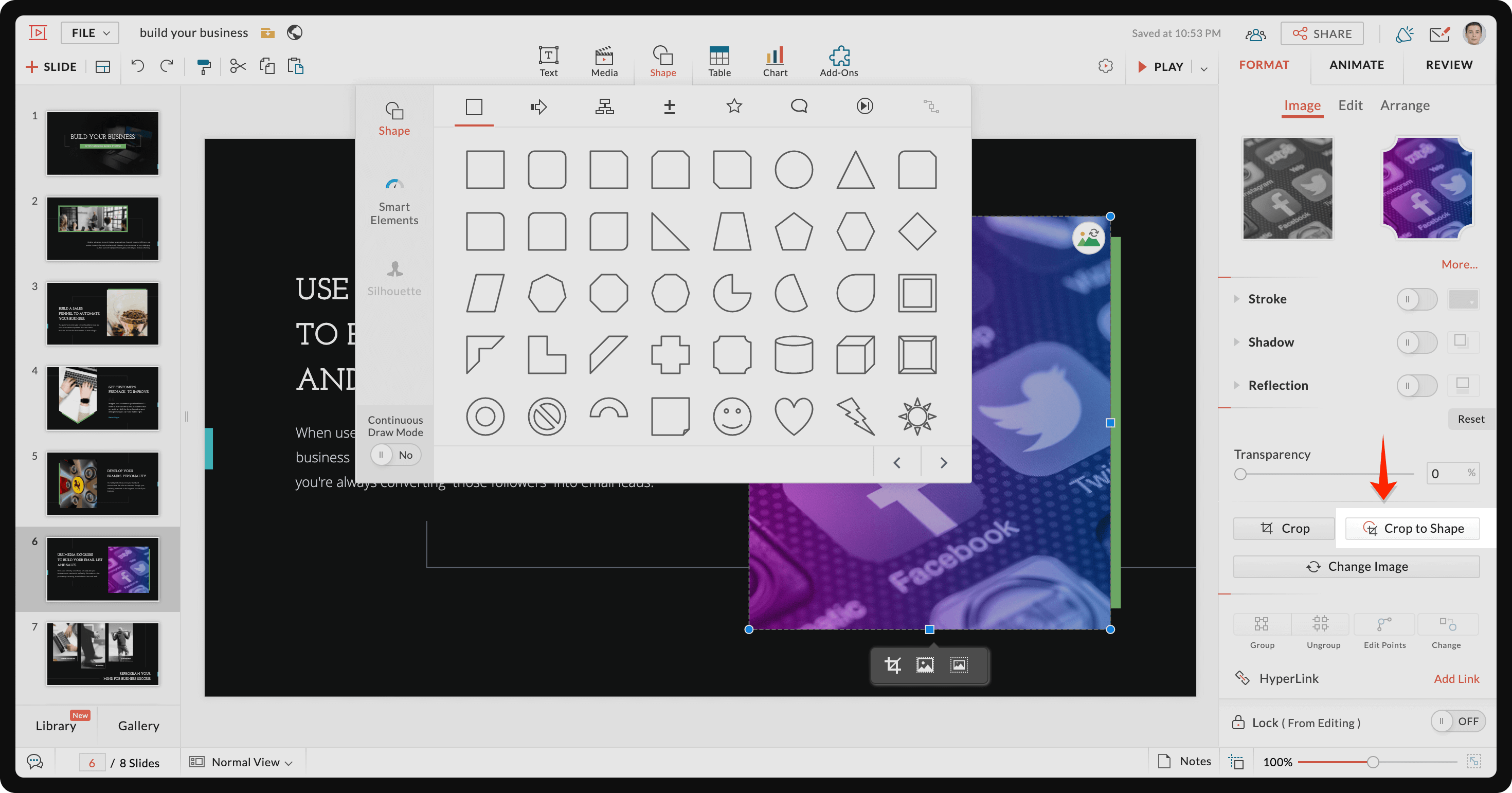Pick the lightning bolt shape
The height and width of the screenshot is (793, 1512).
855,417
